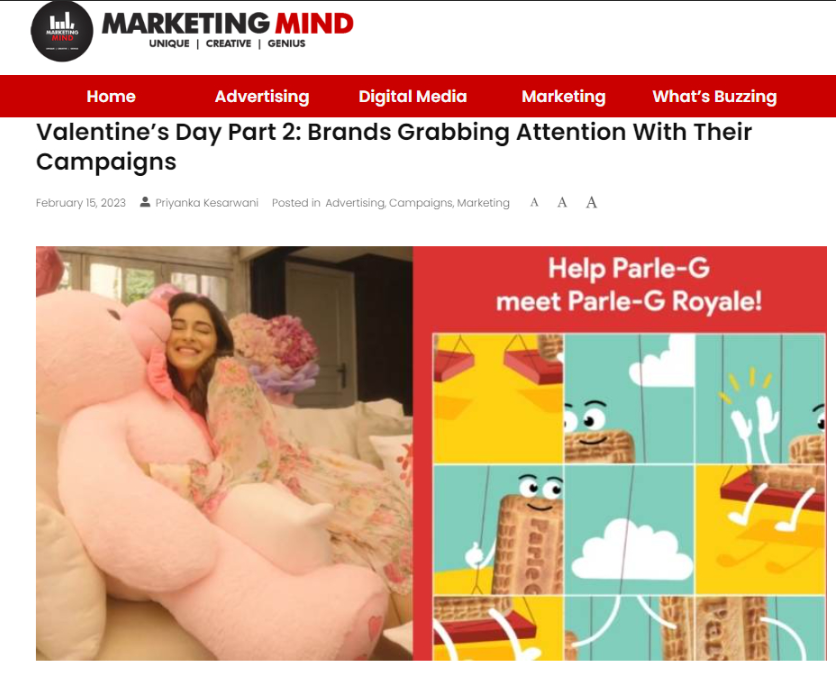Open the Marketing nav menu

click(x=564, y=96)
